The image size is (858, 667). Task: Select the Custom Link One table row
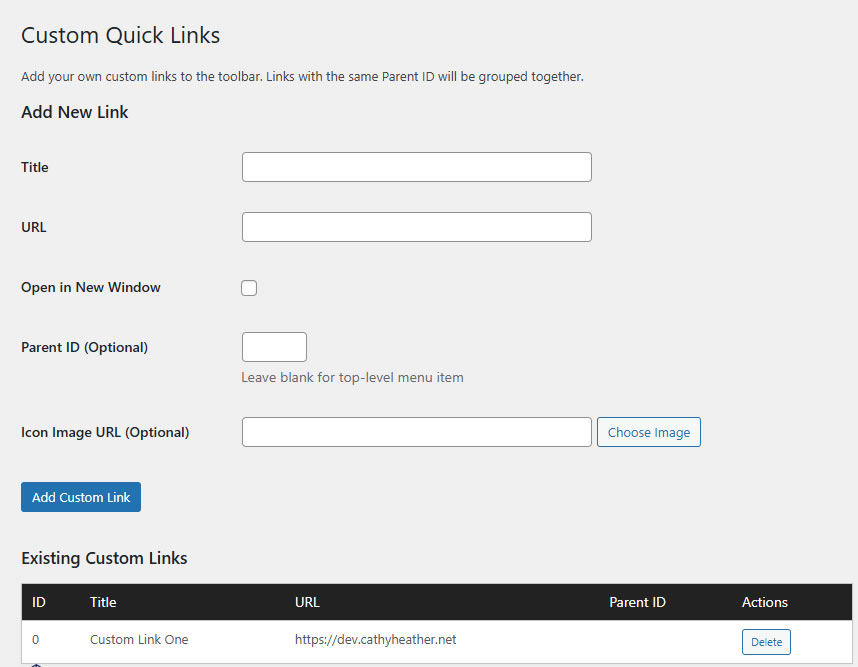(x=400, y=640)
